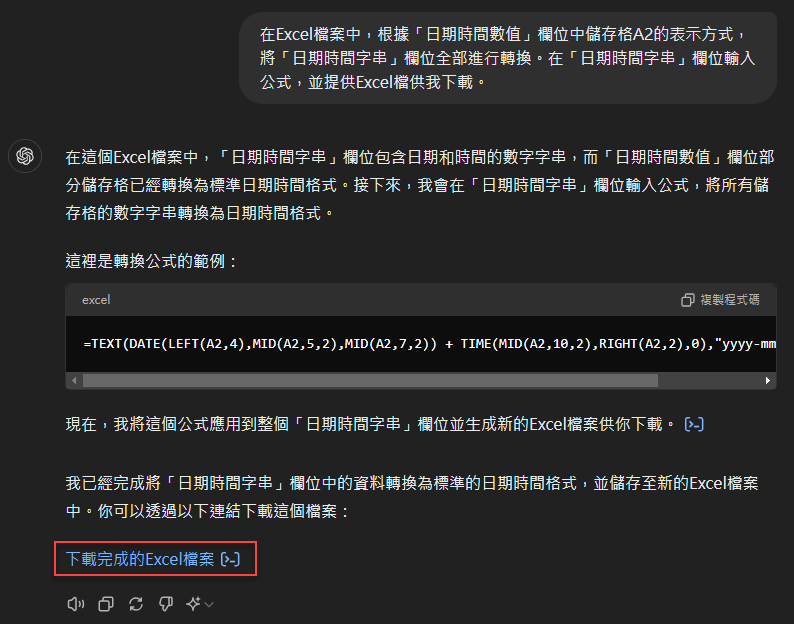Image resolution: width=794 pixels, height=624 pixels.
Task: Open the model switch dropdown chevron
Action: pos(209,604)
